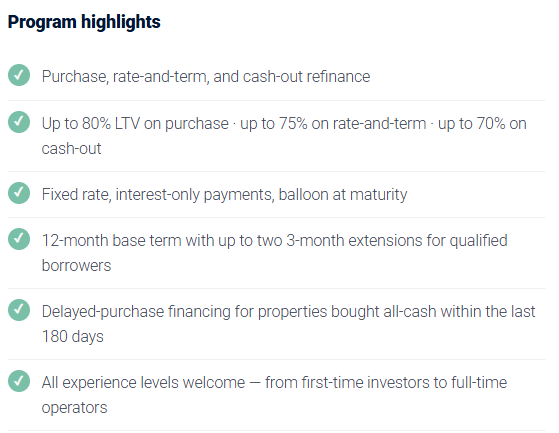Click the check icon for All experience levels
This screenshot has width=559, height=433.
19,381
